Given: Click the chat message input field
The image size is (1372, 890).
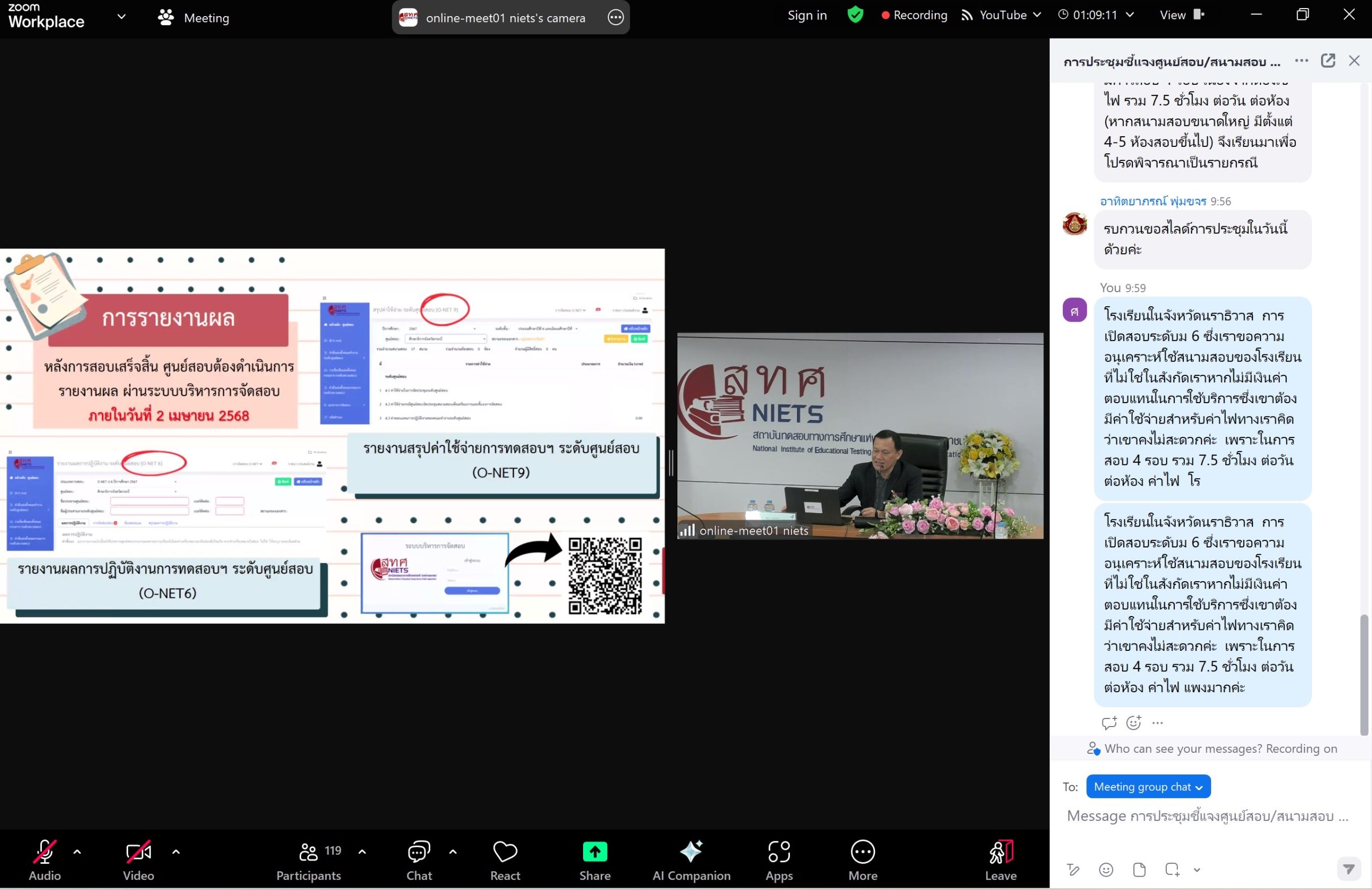Looking at the screenshot, I should tap(1207, 815).
